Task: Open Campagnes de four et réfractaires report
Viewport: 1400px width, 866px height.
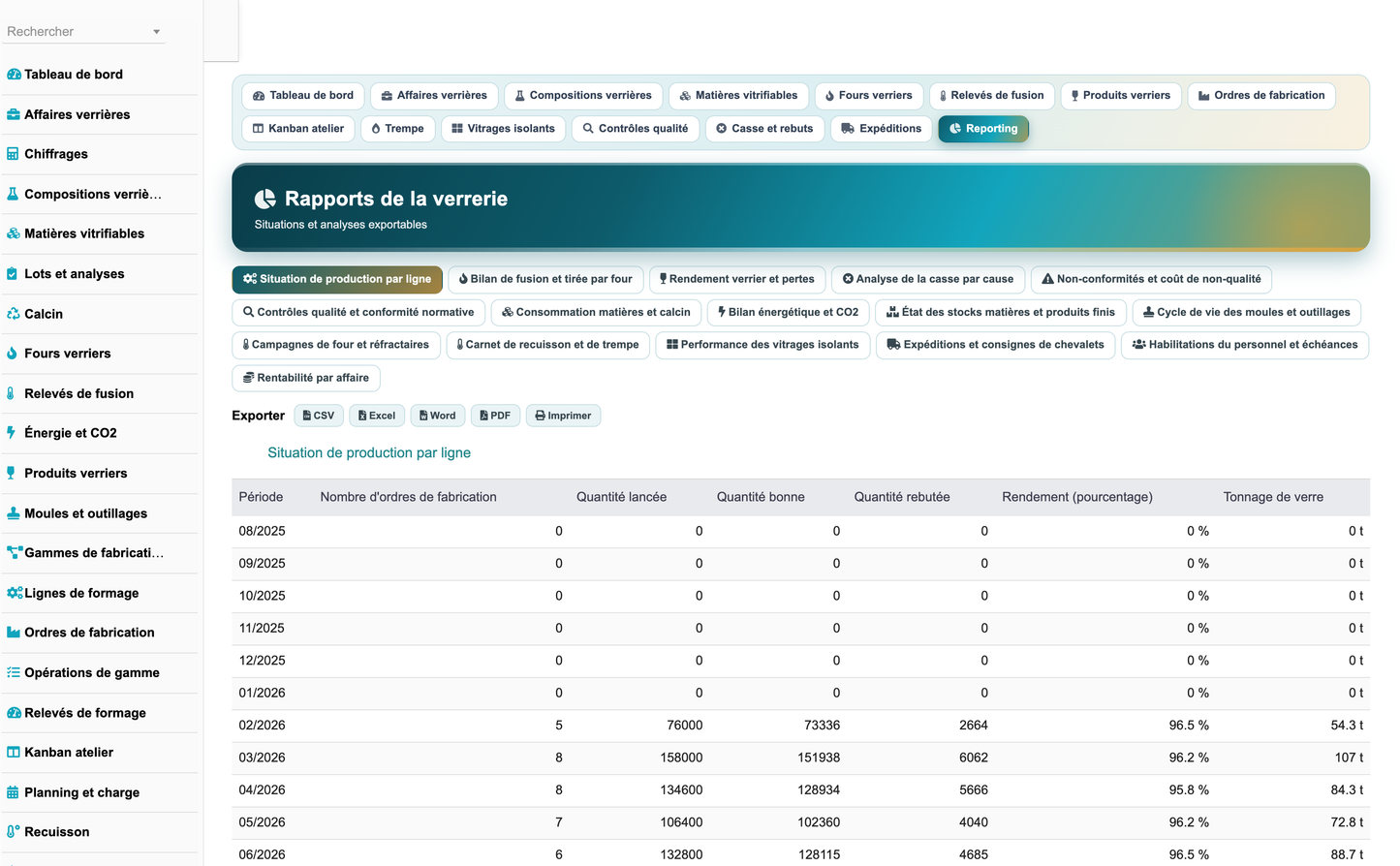Action: click(336, 345)
